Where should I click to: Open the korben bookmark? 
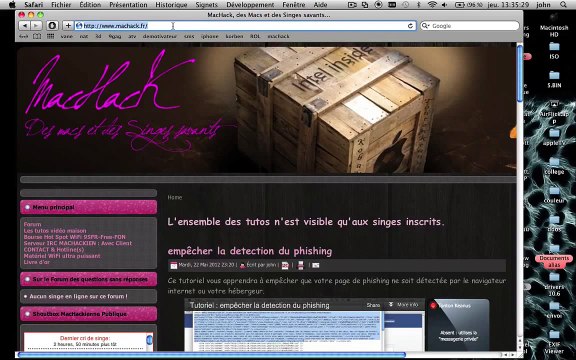pos(234,36)
